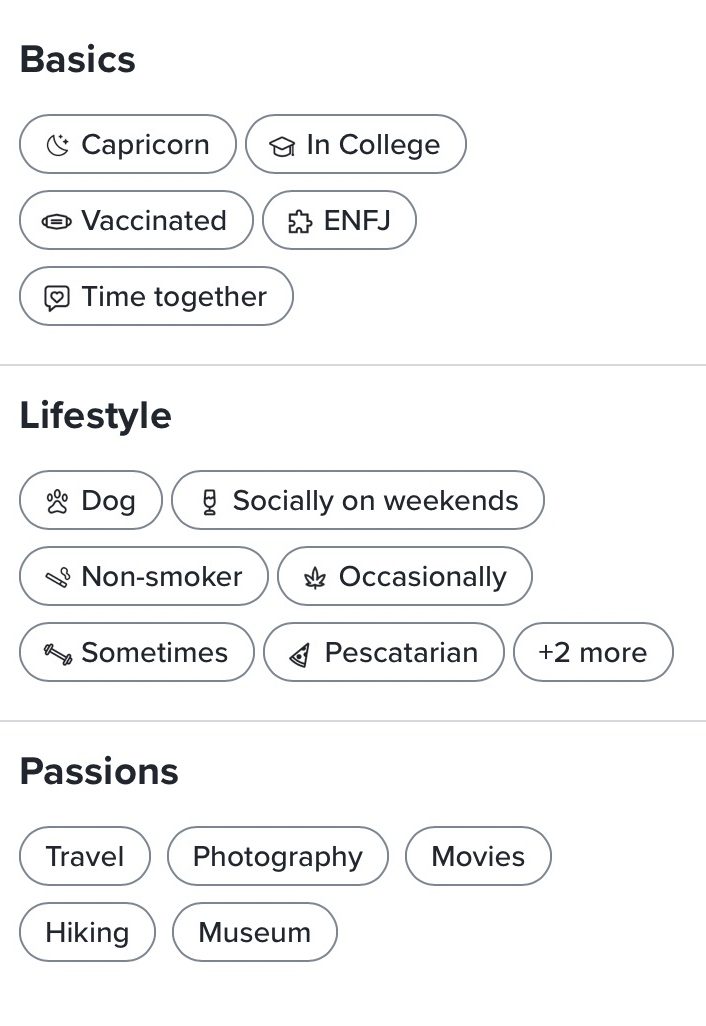Click the cigarette icon beside Non-smoker

pyautogui.click(x=58, y=578)
